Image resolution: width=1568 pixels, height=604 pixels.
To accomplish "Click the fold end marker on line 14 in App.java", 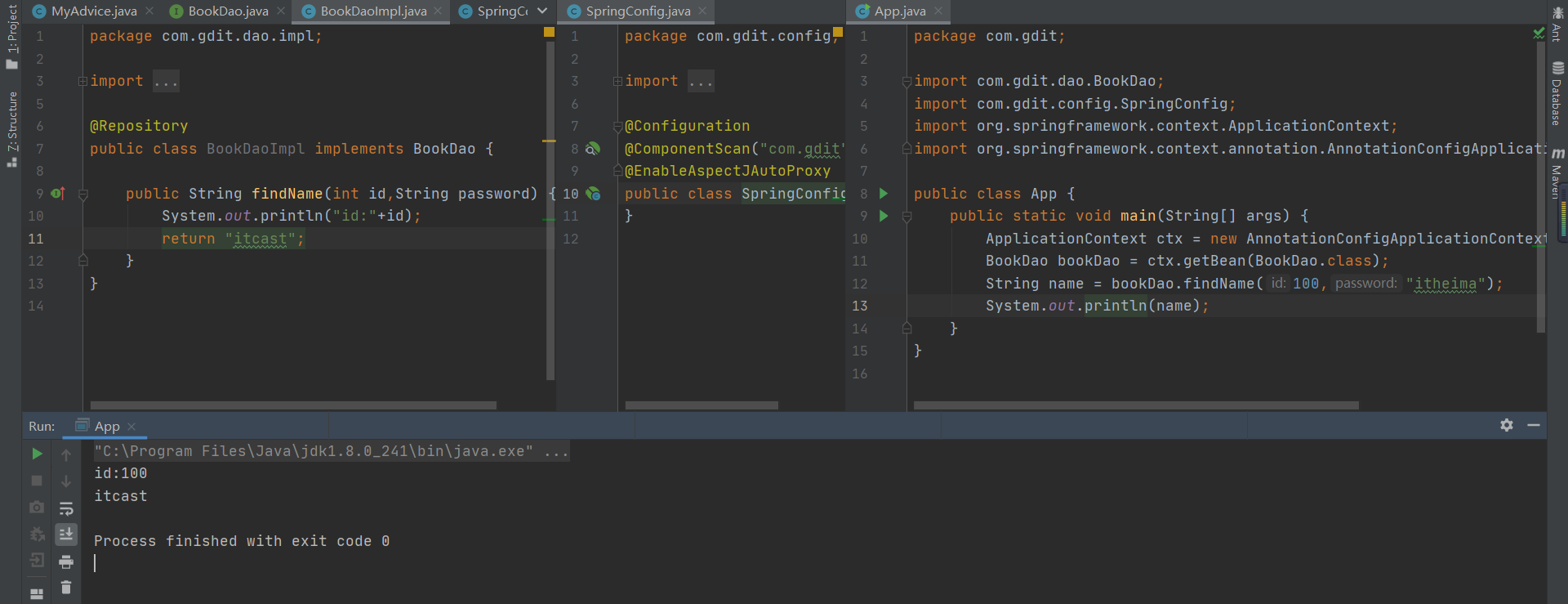I will click(906, 328).
